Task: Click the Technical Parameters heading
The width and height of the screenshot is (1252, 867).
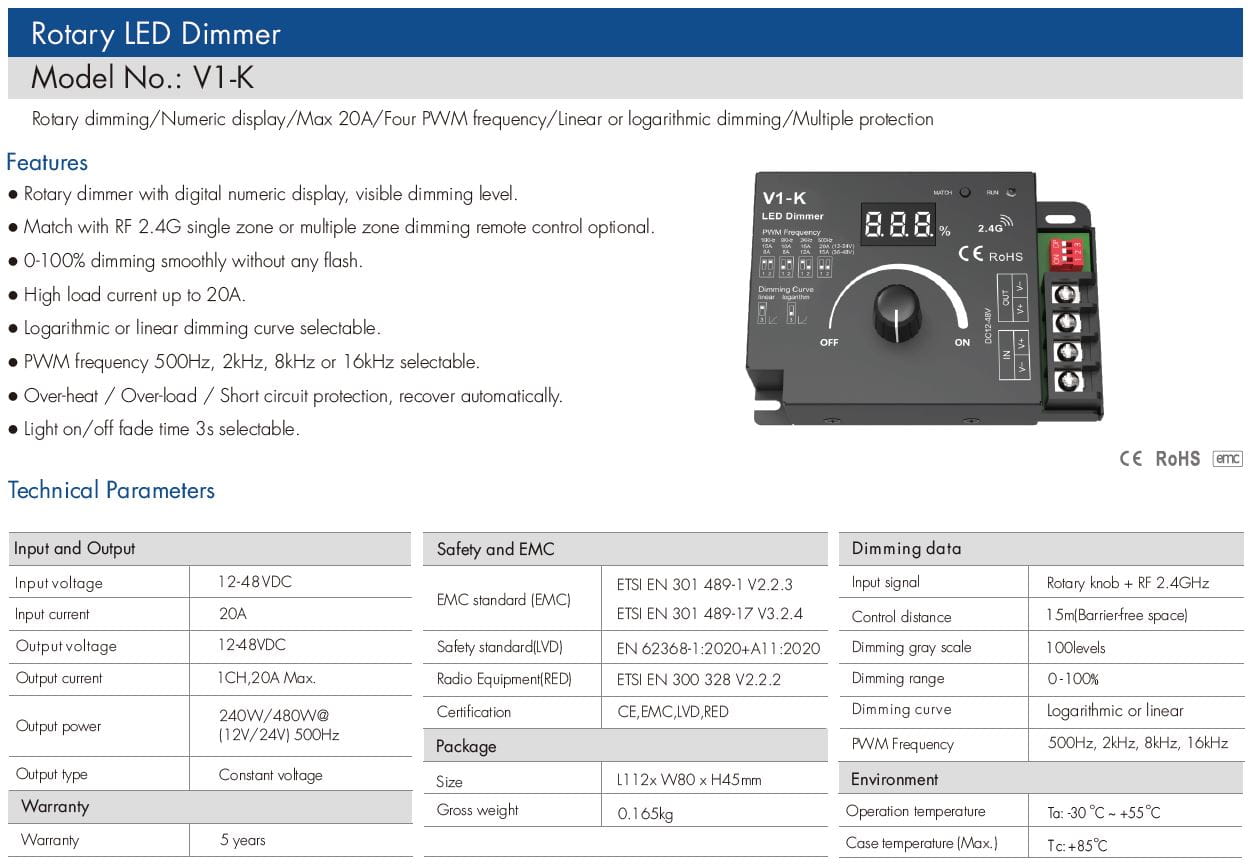Action: click(x=111, y=490)
